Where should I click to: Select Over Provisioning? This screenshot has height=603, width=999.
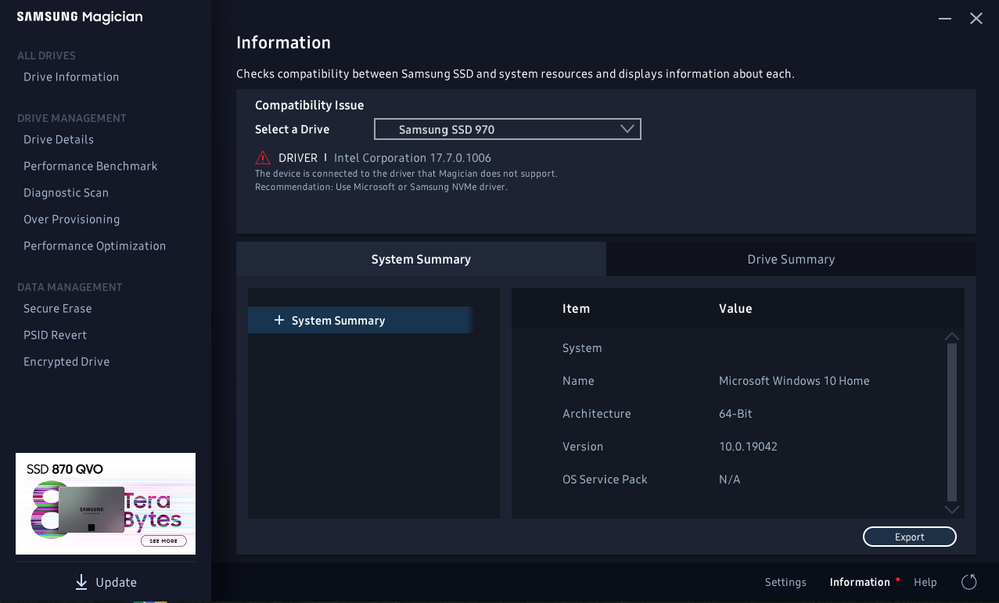[x=71, y=219]
